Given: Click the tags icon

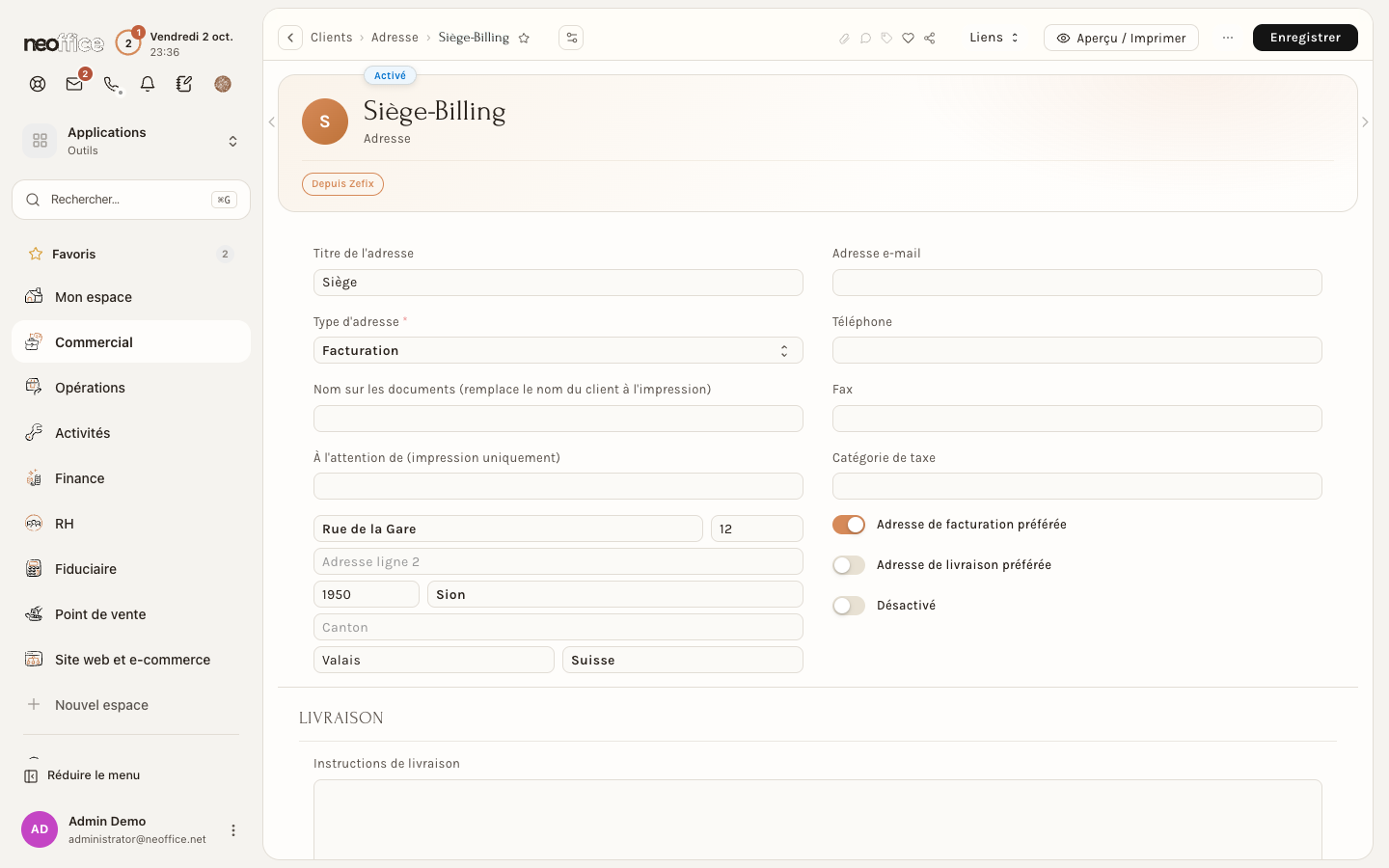Looking at the screenshot, I should pyautogui.click(x=886, y=39).
